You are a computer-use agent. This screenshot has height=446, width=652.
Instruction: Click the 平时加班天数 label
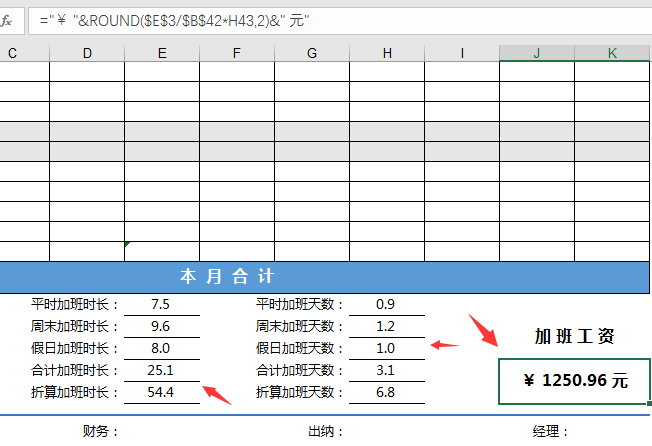coord(300,304)
